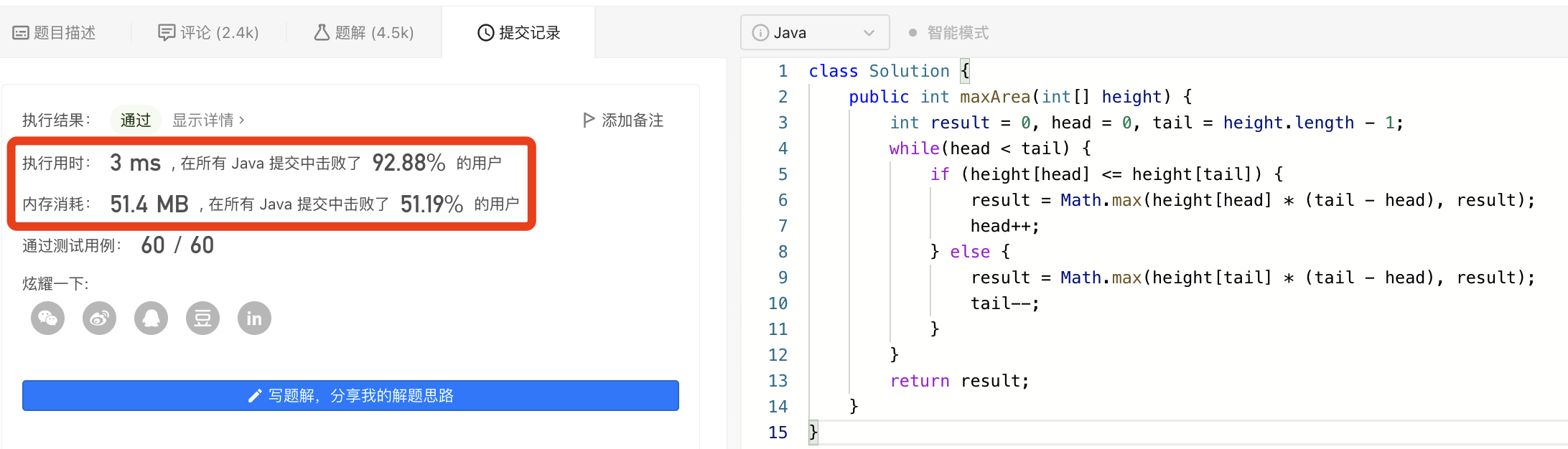The height and width of the screenshot is (449, 1568).
Task: Click code line 'class Solution {'
Action: coord(890,71)
